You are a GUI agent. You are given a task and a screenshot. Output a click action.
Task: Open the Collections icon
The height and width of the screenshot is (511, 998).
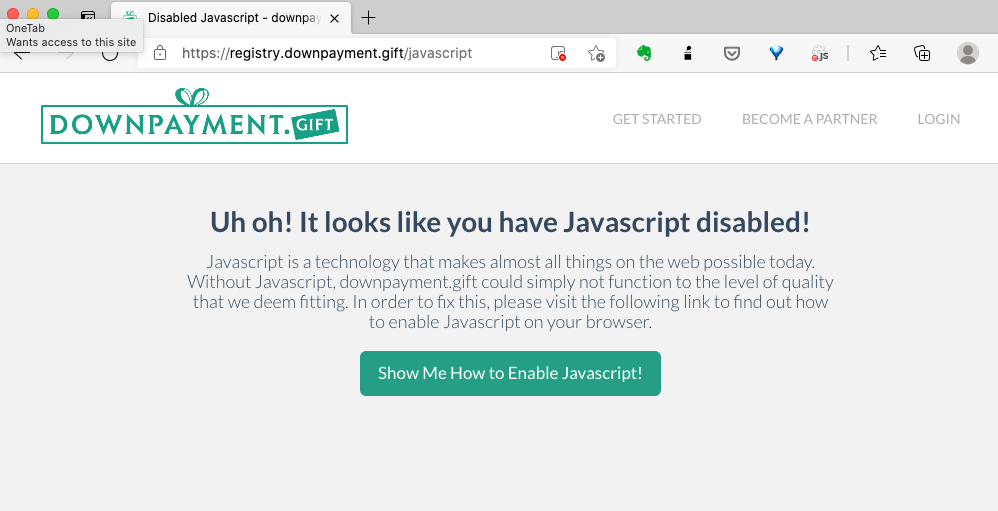point(922,53)
